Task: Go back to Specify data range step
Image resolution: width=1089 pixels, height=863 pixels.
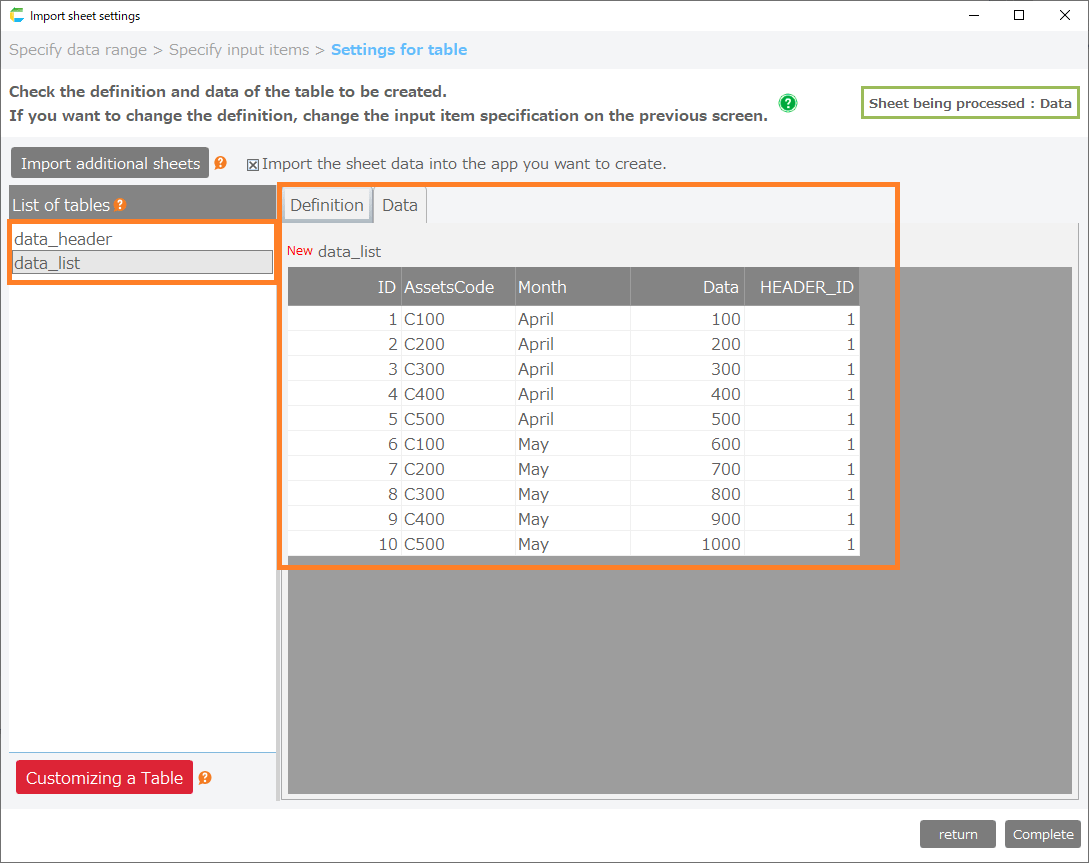Action: tap(78, 50)
